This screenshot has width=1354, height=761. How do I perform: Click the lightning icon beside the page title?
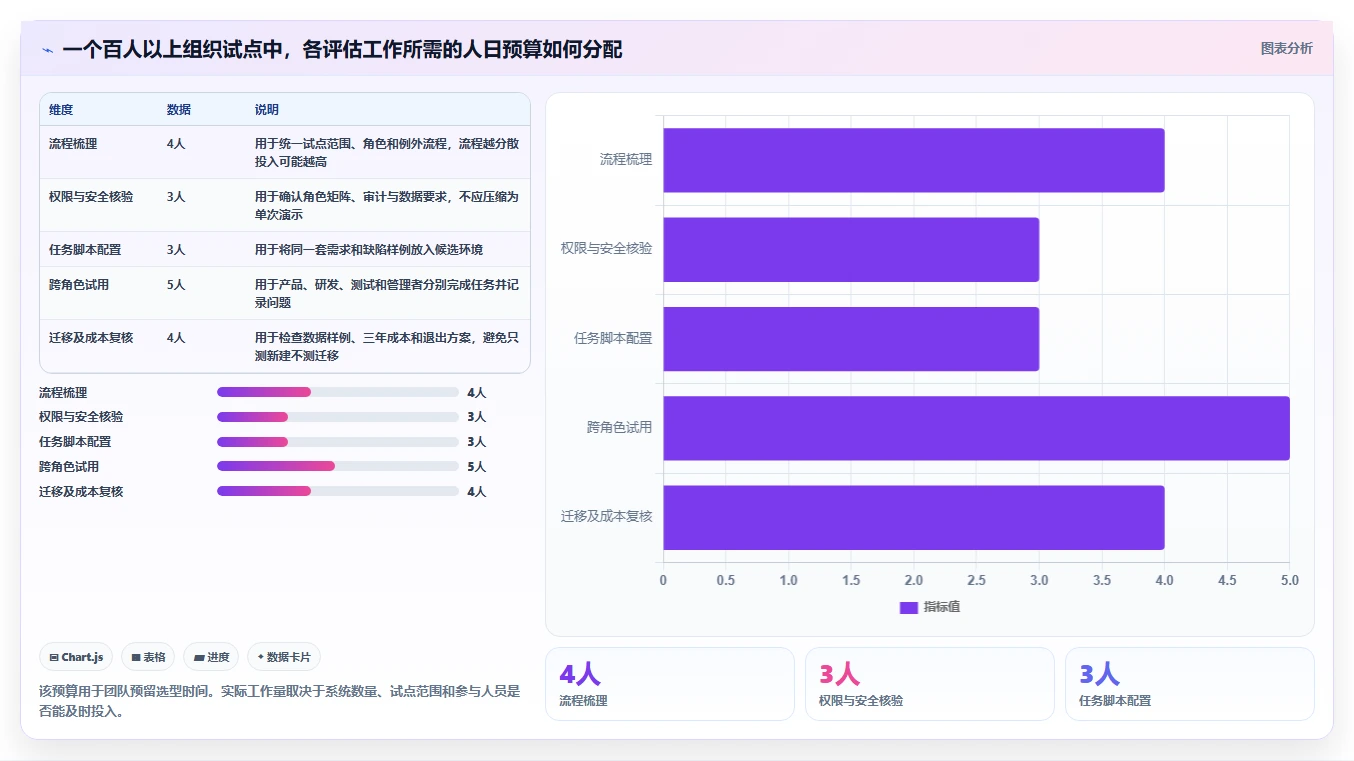[47, 50]
